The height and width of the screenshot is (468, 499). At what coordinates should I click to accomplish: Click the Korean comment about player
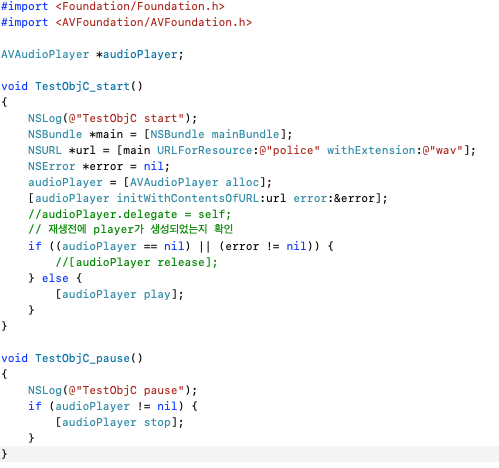coord(131,229)
